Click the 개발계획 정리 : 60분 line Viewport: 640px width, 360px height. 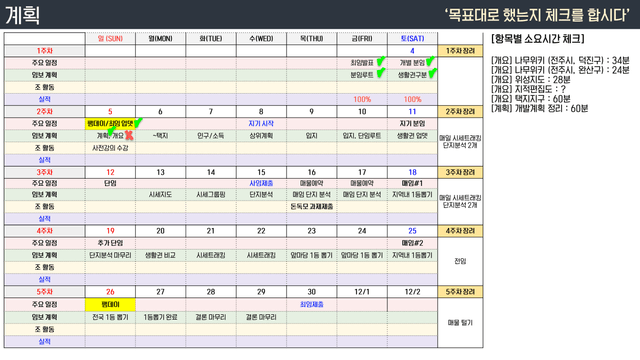pos(540,108)
